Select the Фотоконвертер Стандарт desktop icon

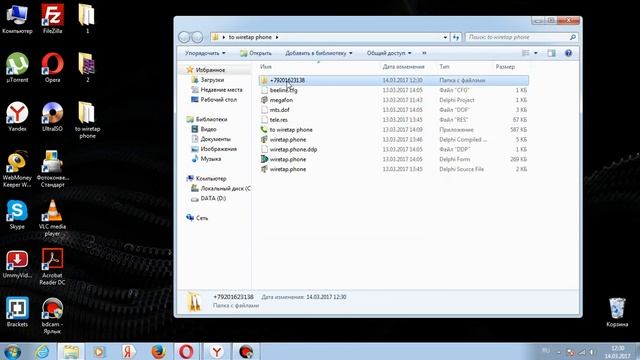point(52,169)
